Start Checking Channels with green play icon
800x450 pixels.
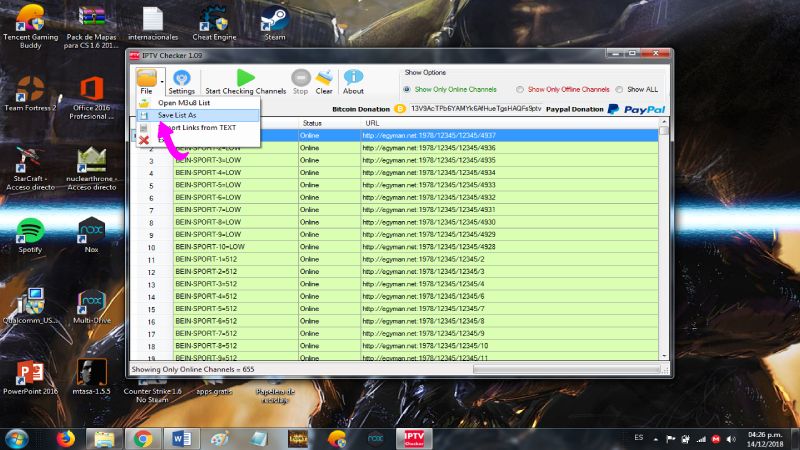[x=245, y=82]
